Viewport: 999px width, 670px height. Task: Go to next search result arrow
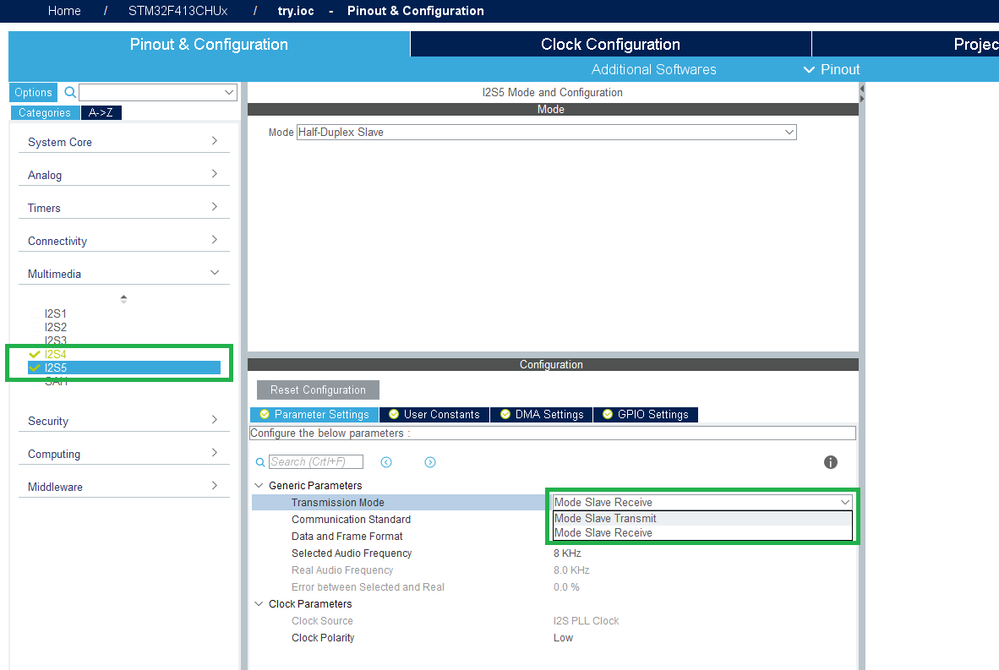430,462
